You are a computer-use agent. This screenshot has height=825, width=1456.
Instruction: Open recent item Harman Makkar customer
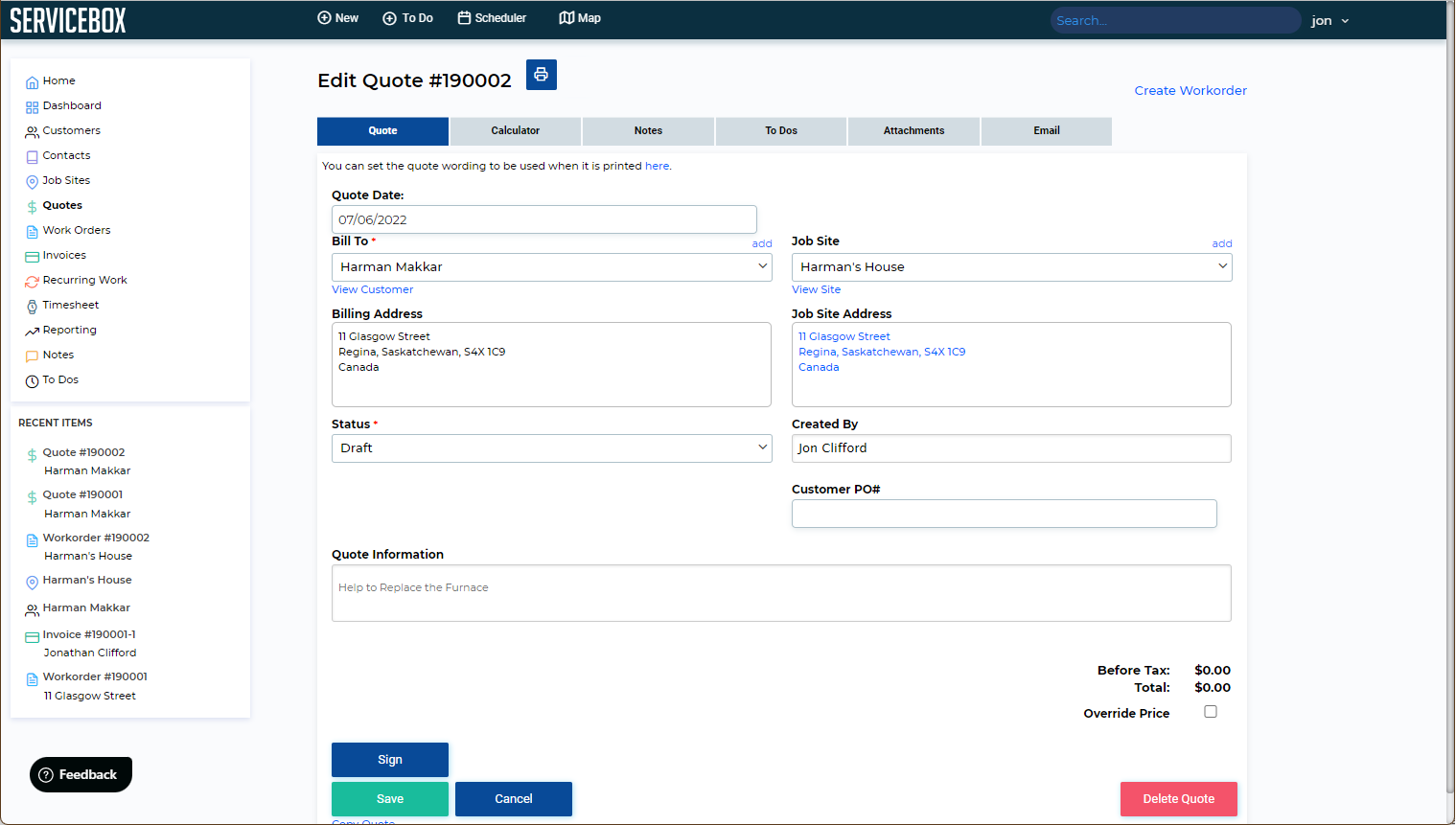point(86,608)
